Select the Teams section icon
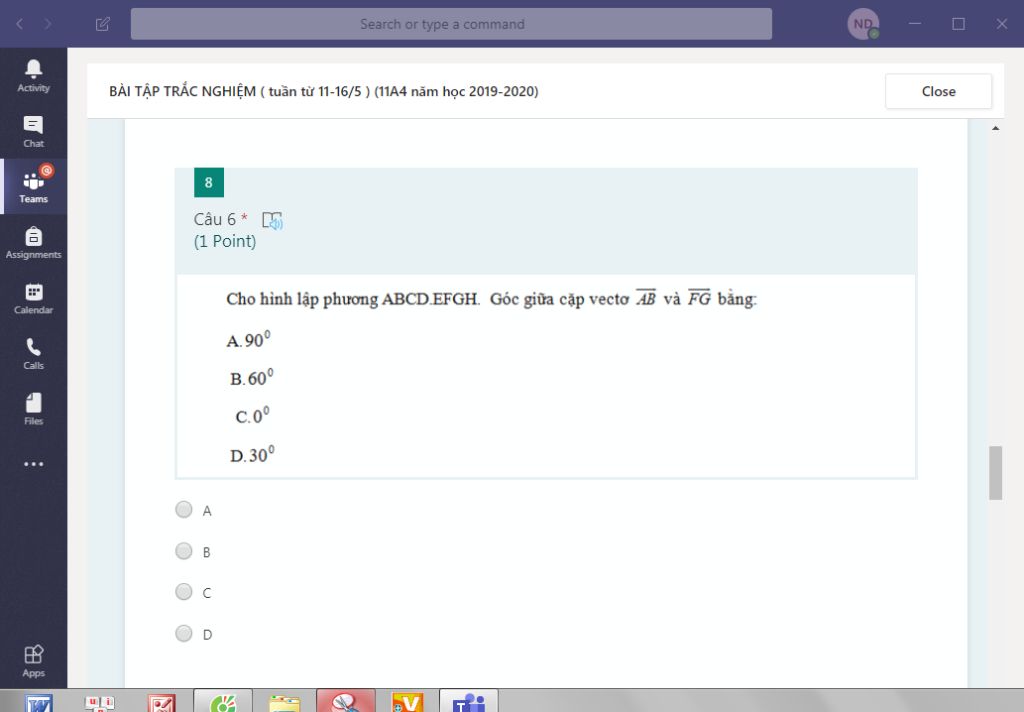Screen dimensions: 1024x712 pyautogui.click(x=33, y=187)
